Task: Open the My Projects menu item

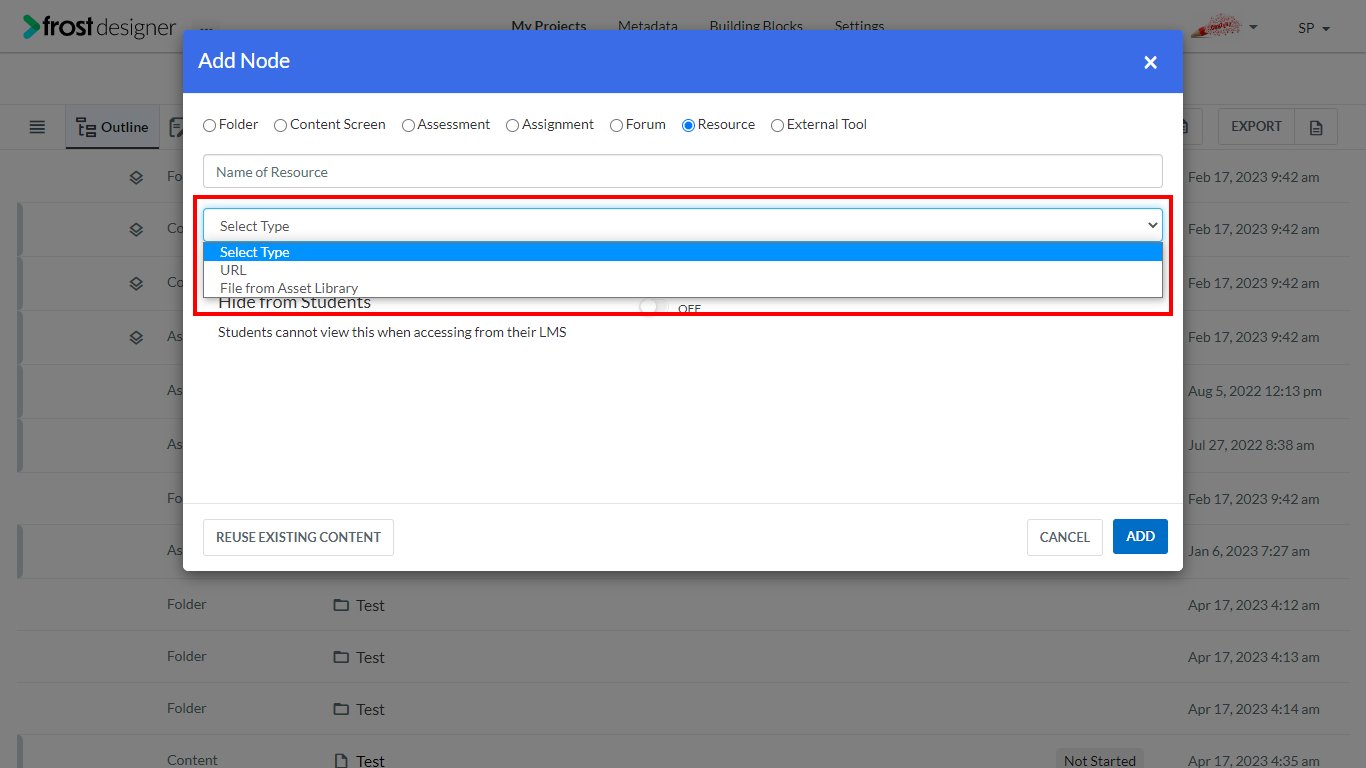Action: (x=549, y=26)
